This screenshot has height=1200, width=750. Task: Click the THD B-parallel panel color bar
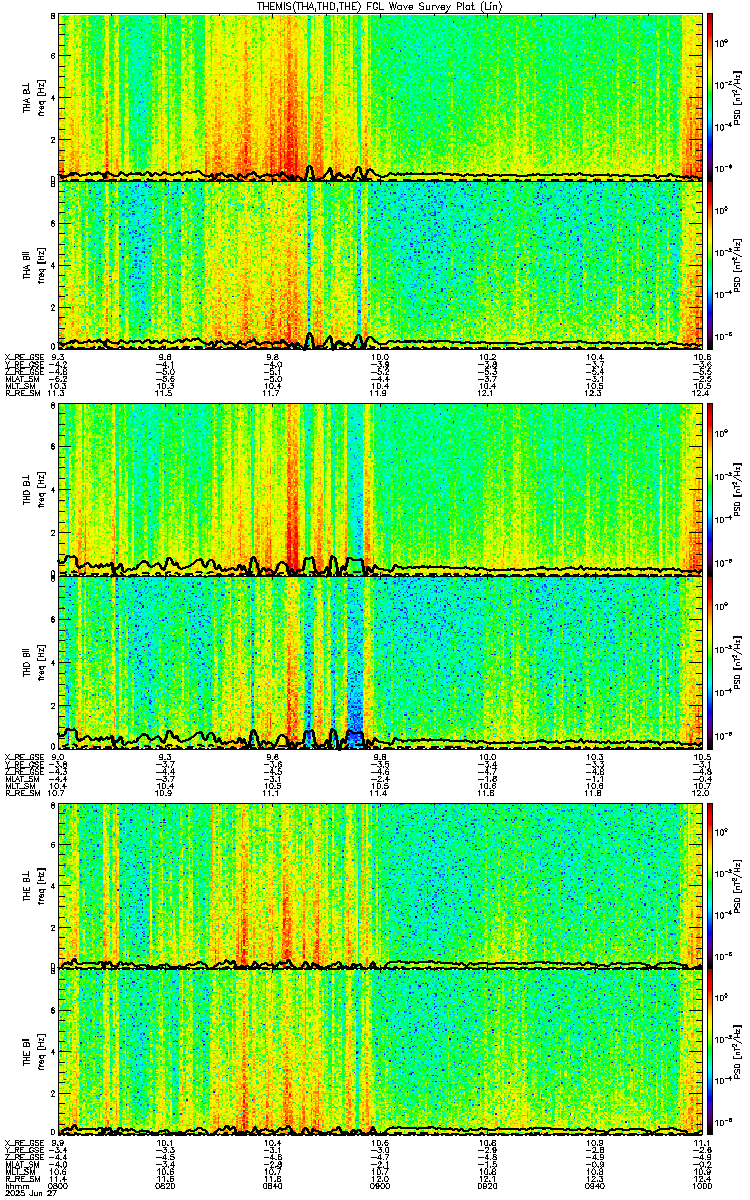pyautogui.click(x=710, y=662)
